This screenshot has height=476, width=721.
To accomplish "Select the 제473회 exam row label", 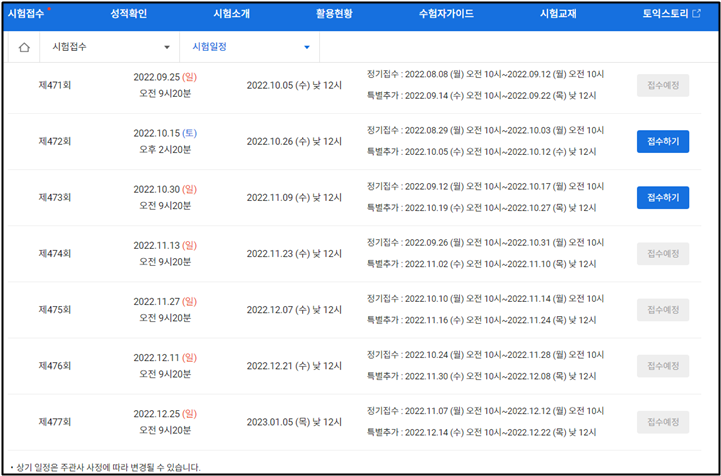I will pyautogui.click(x=54, y=198).
